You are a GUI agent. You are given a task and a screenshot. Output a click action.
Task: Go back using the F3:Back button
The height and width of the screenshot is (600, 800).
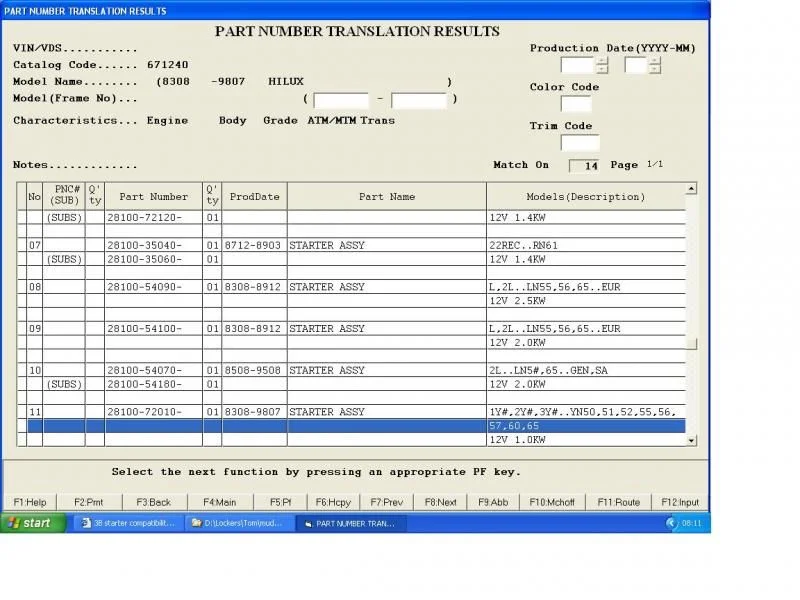[x=154, y=502]
